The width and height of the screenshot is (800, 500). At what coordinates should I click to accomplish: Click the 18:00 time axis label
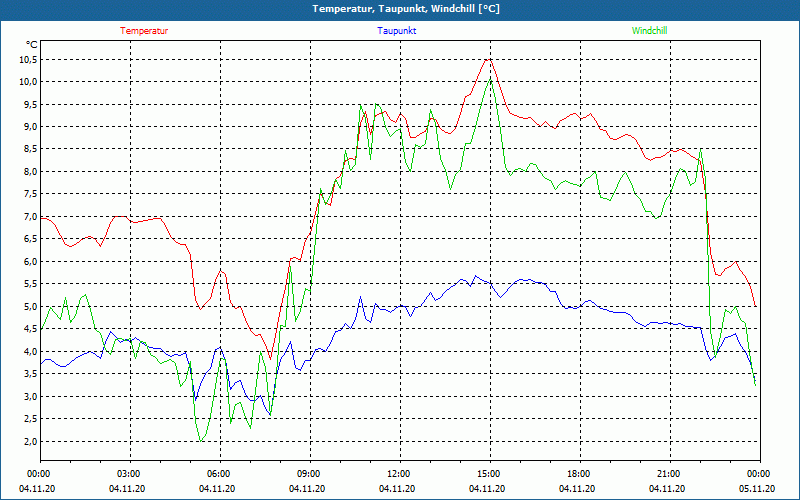tap(580, 474)
